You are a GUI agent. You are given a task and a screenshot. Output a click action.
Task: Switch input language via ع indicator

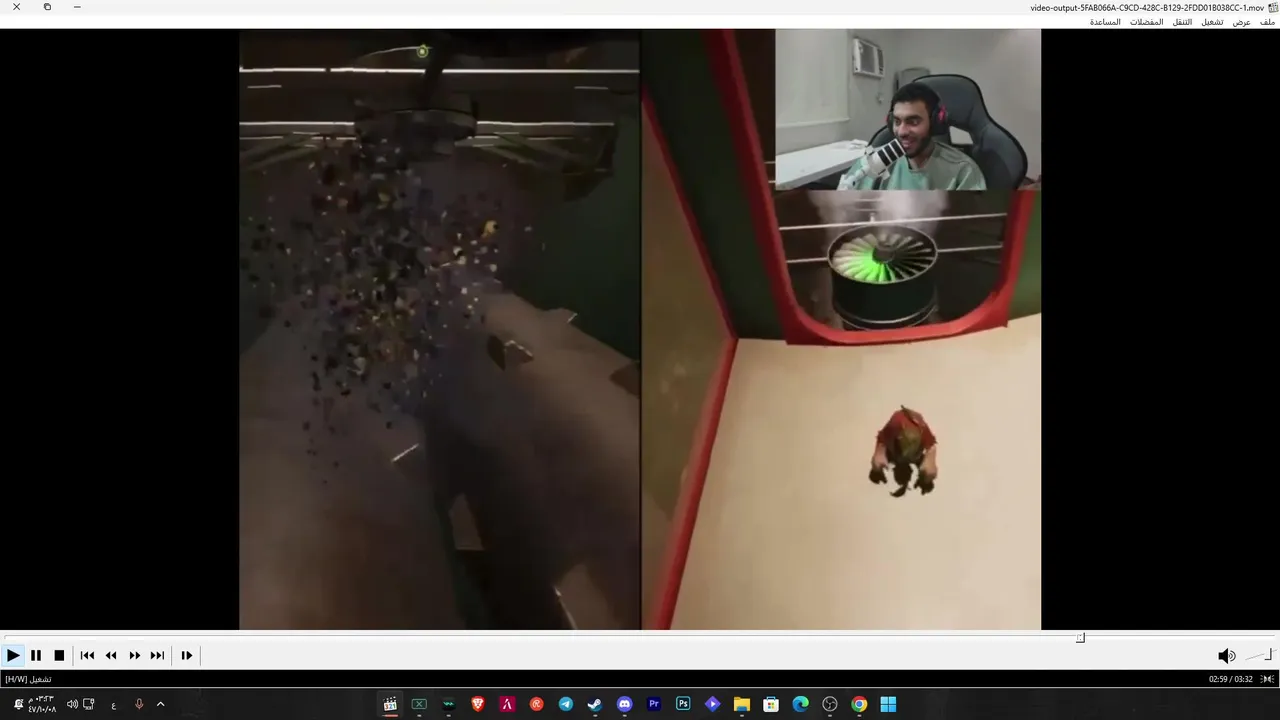click(114, 705)
